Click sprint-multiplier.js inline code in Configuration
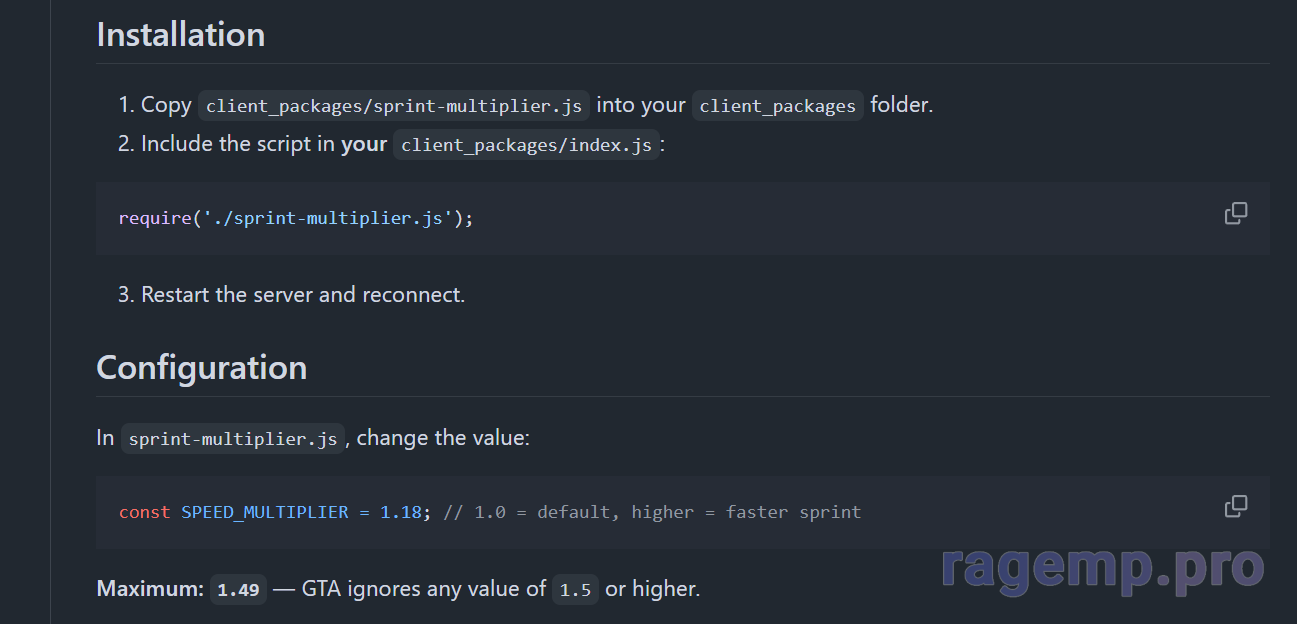 click(233, 439)
